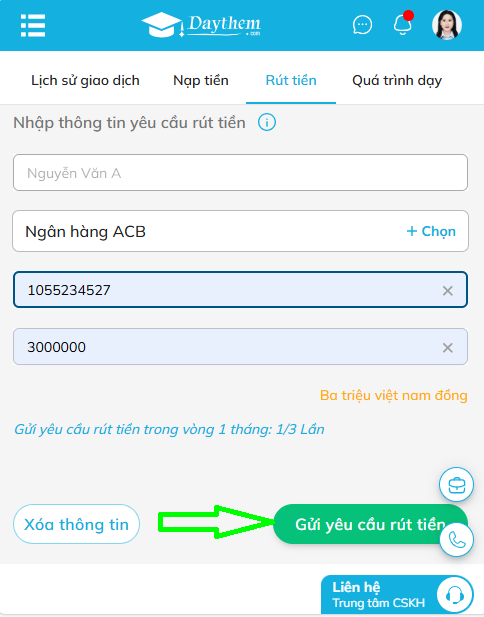Choose a bank with + Chọn
Viewport: 484px width, 617px height.
pos(431,231)
